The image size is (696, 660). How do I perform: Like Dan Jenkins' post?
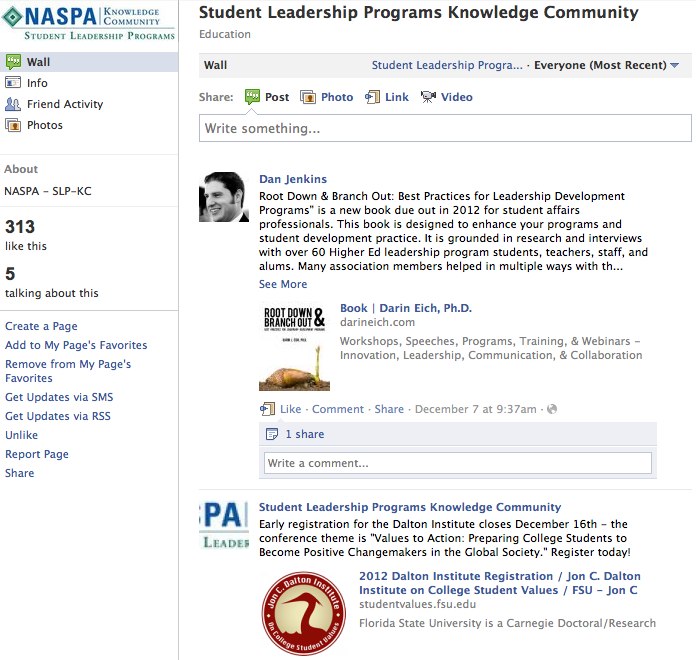click(x=290, y=409)
